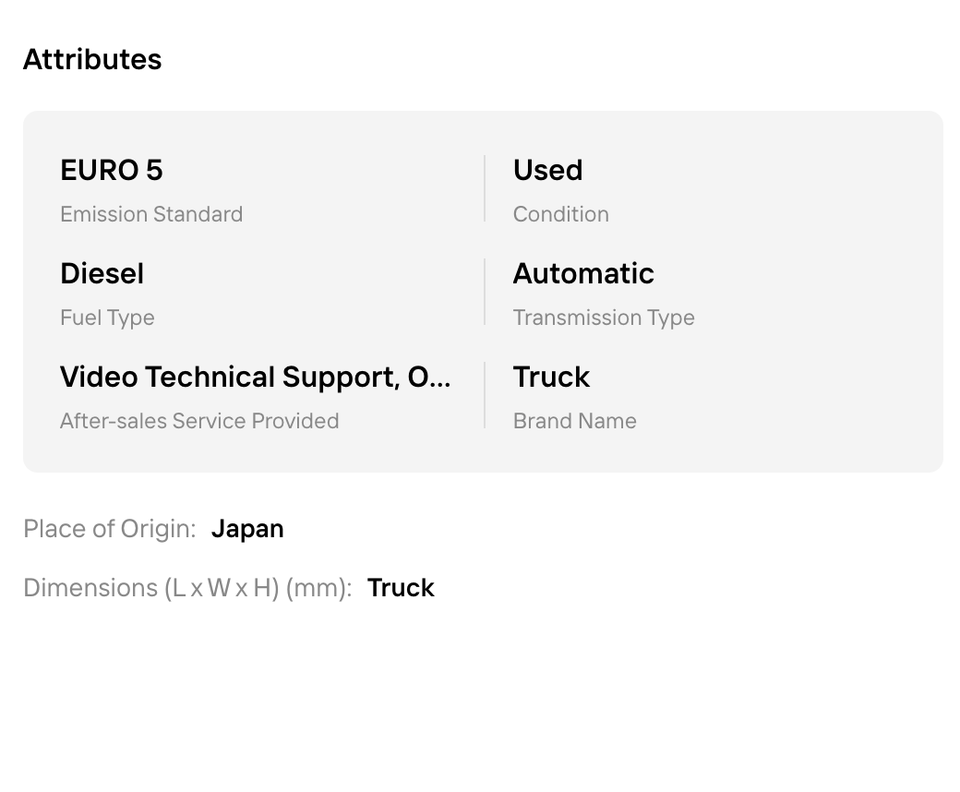Click divider between Diesel and Automatic
960x792 pixels.
[485, 292]
